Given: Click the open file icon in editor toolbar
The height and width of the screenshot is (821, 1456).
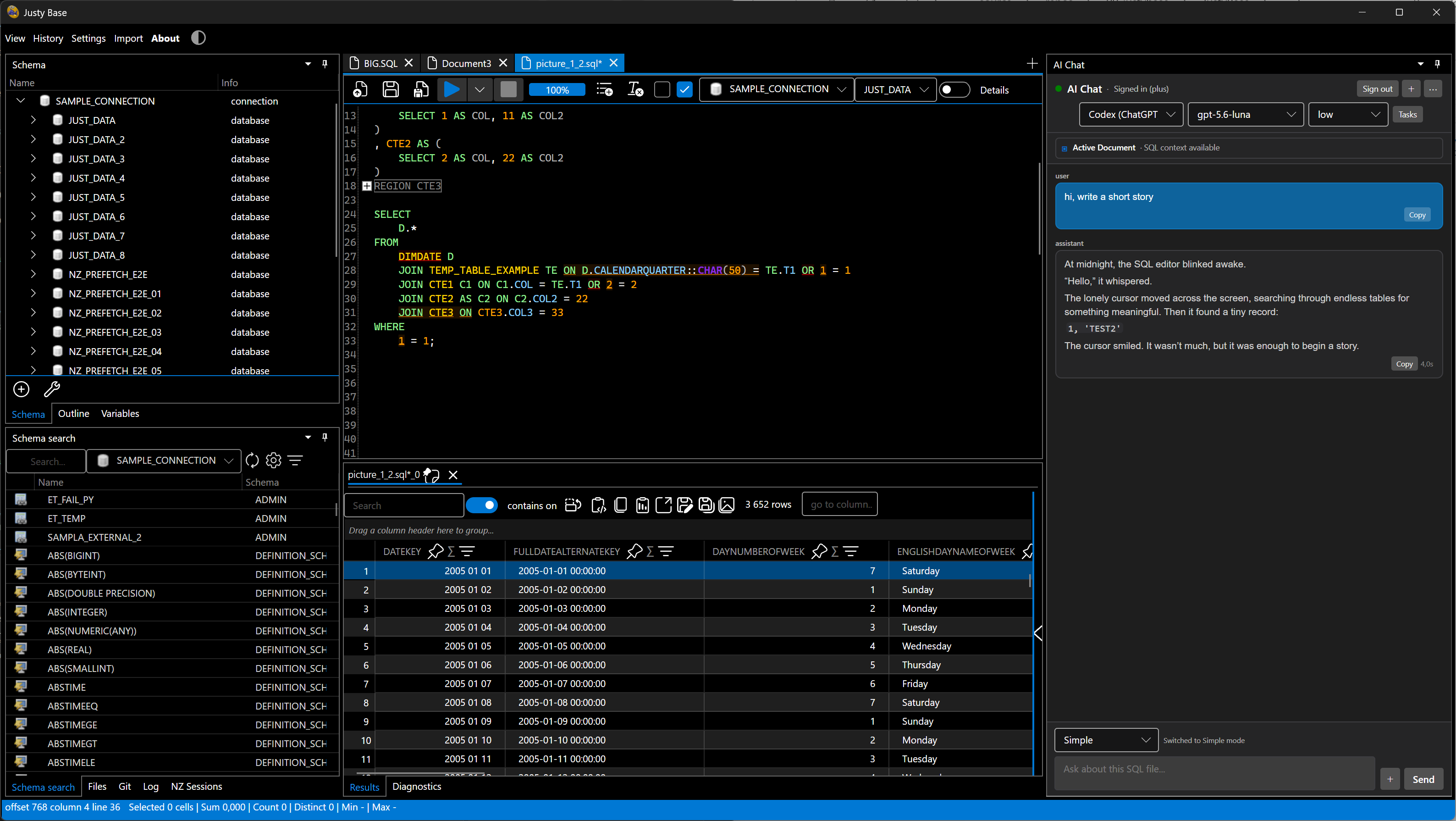Looking at the screenshot, I should coord(360,89).
